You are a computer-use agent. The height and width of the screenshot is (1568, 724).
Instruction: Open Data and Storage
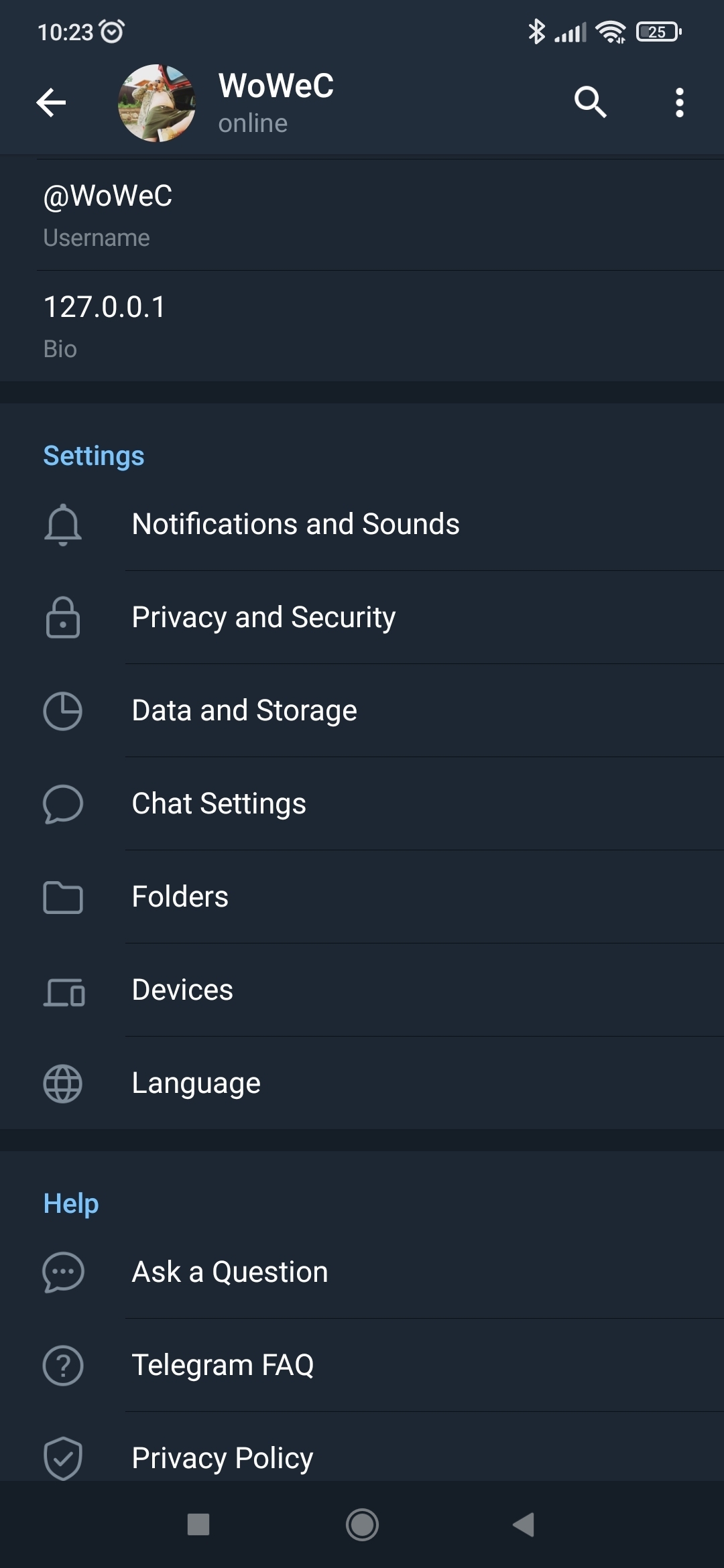click(x=244, y=710)
